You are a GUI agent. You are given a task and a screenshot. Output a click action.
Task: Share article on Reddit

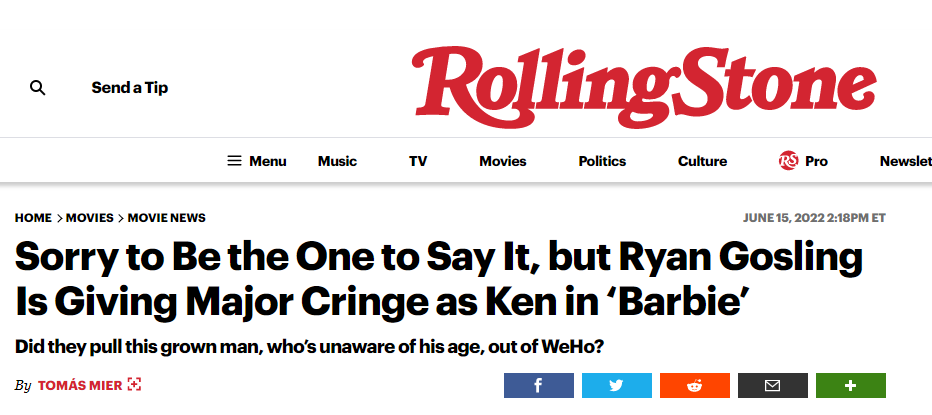[x=694, y=385]
